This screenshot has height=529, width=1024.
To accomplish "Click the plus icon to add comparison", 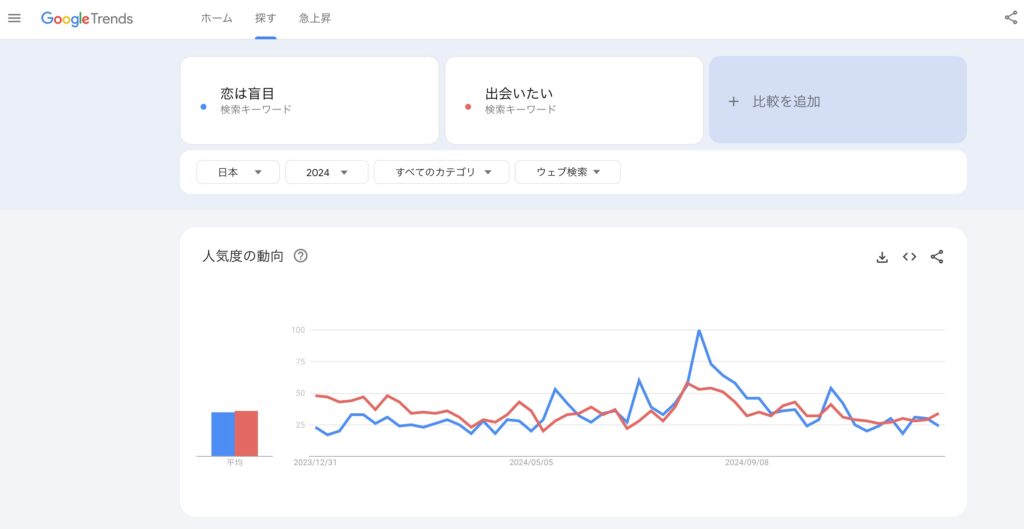I will [733, 101].
